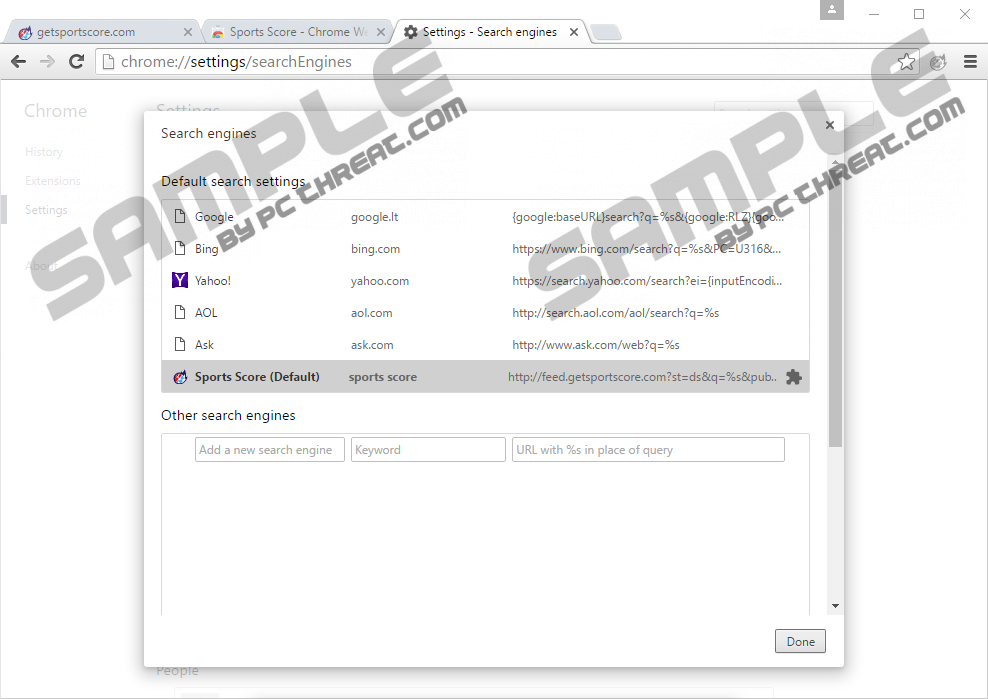The image size is (988, 699).
Task: Focus the Add a new search engine field
Action: tap(270, 449)
